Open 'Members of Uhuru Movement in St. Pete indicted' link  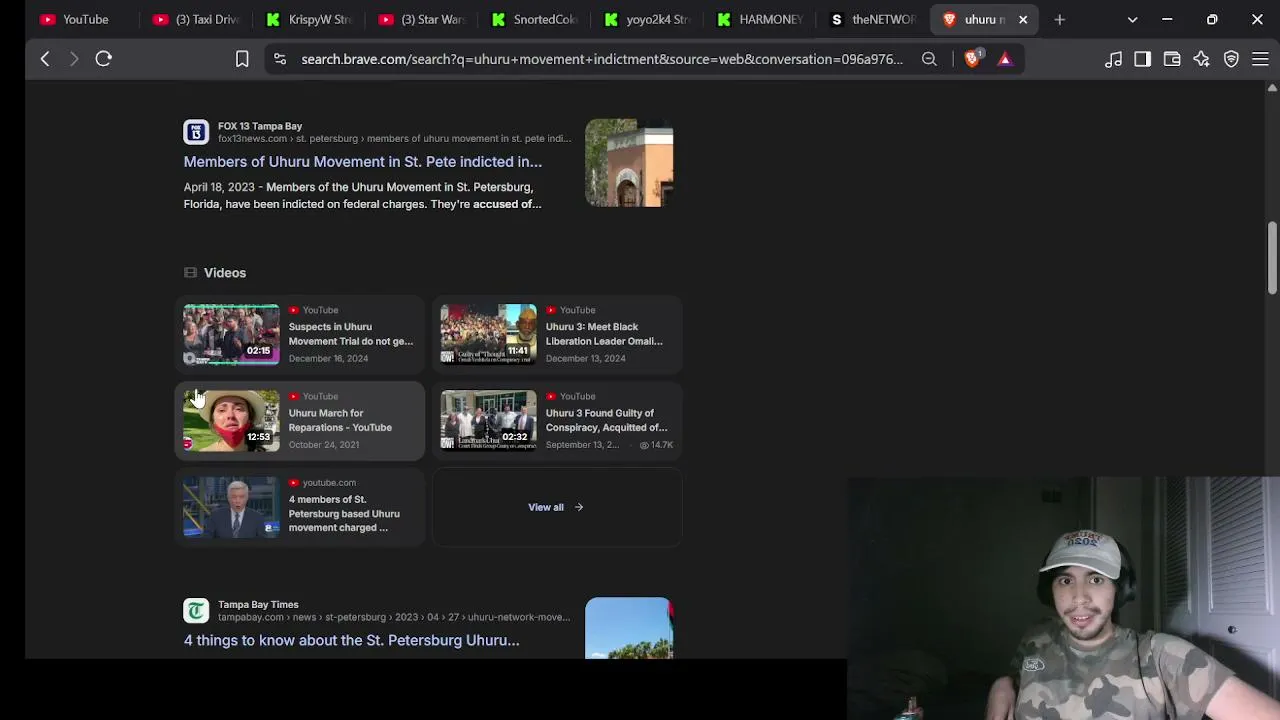pyautogui.click(x=363, y=161)
